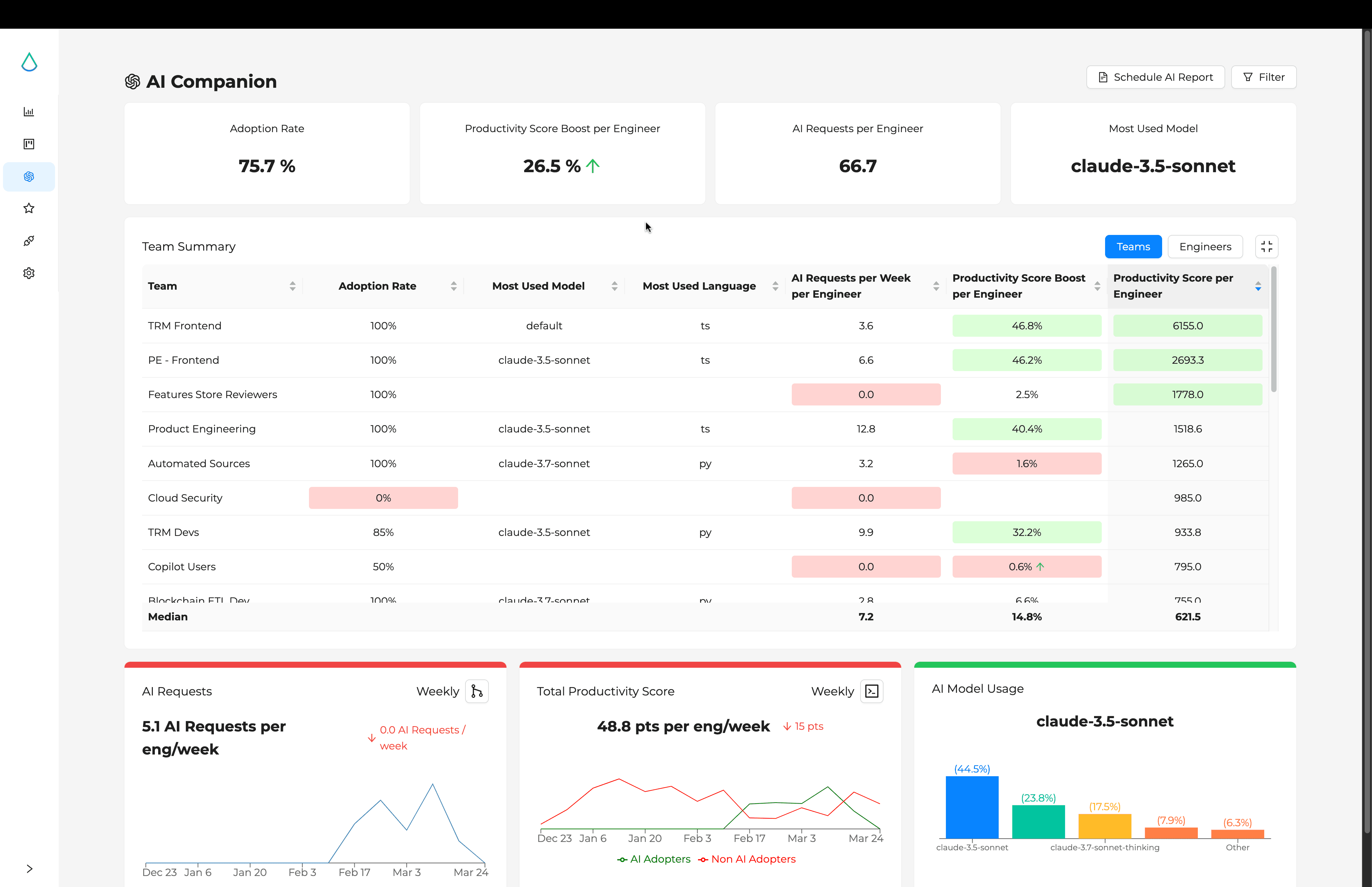Sort by AI Requests per Week arrows
Image resolution: width=1372 pixels, height=887 pixels.
click(x=936, y=286)
